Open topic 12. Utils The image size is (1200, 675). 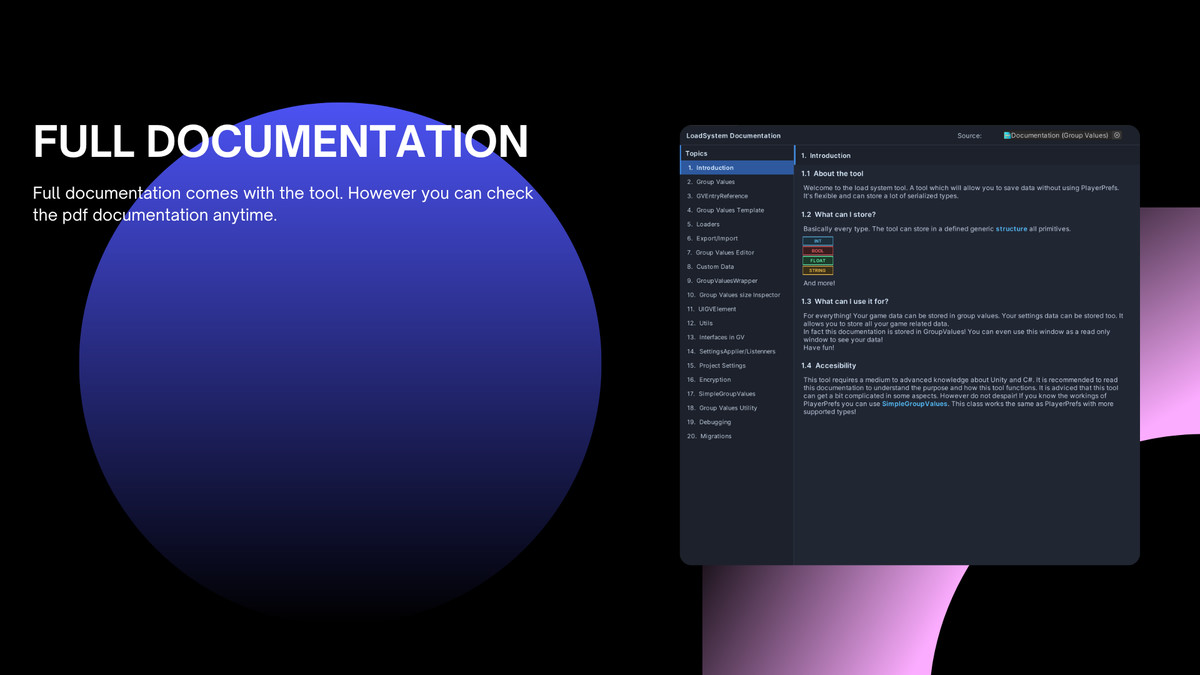point(737,323)
